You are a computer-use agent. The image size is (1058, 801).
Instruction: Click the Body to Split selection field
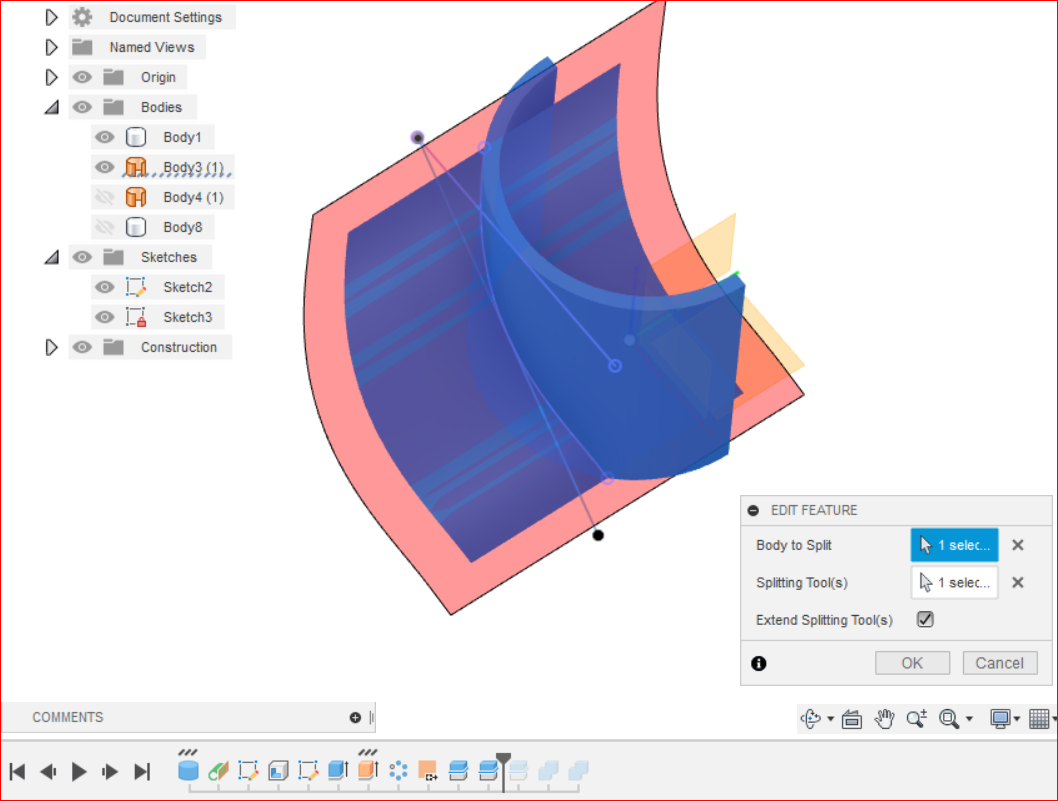point(953,545)
